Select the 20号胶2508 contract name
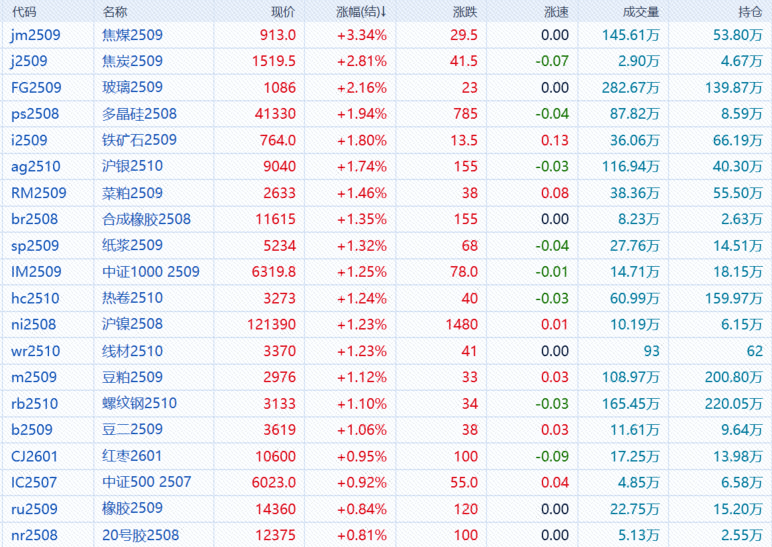772x547 pixels. 141,535
